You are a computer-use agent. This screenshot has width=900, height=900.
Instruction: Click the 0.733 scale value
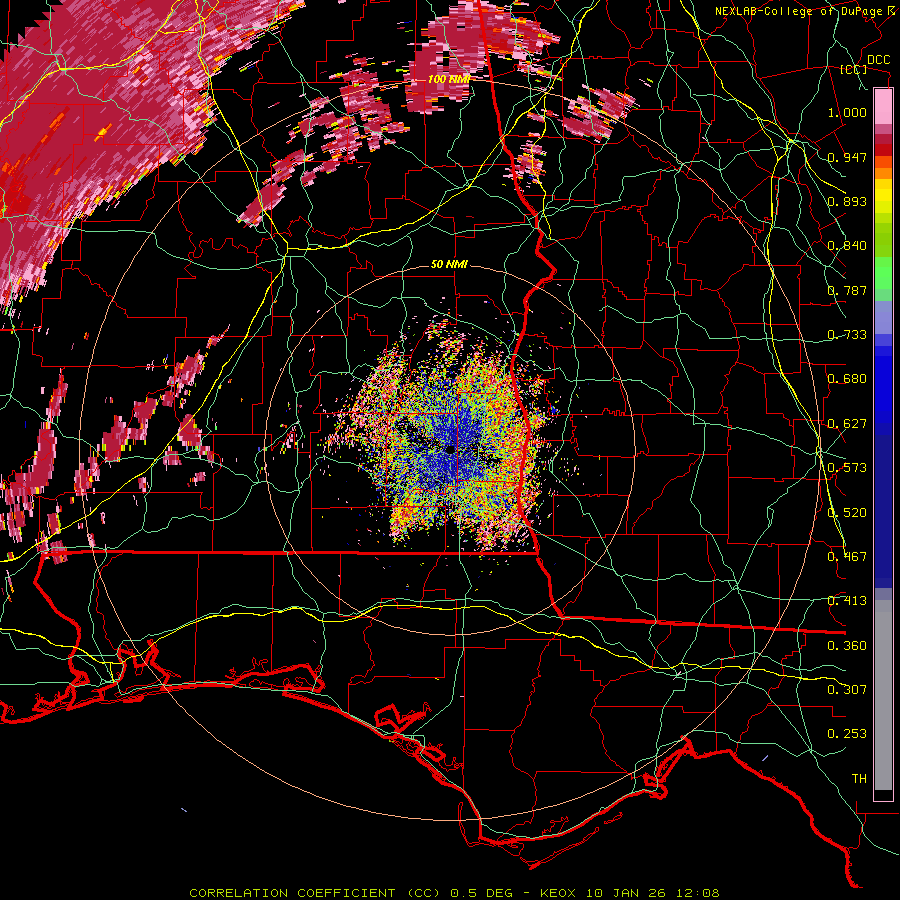point(847,335)
